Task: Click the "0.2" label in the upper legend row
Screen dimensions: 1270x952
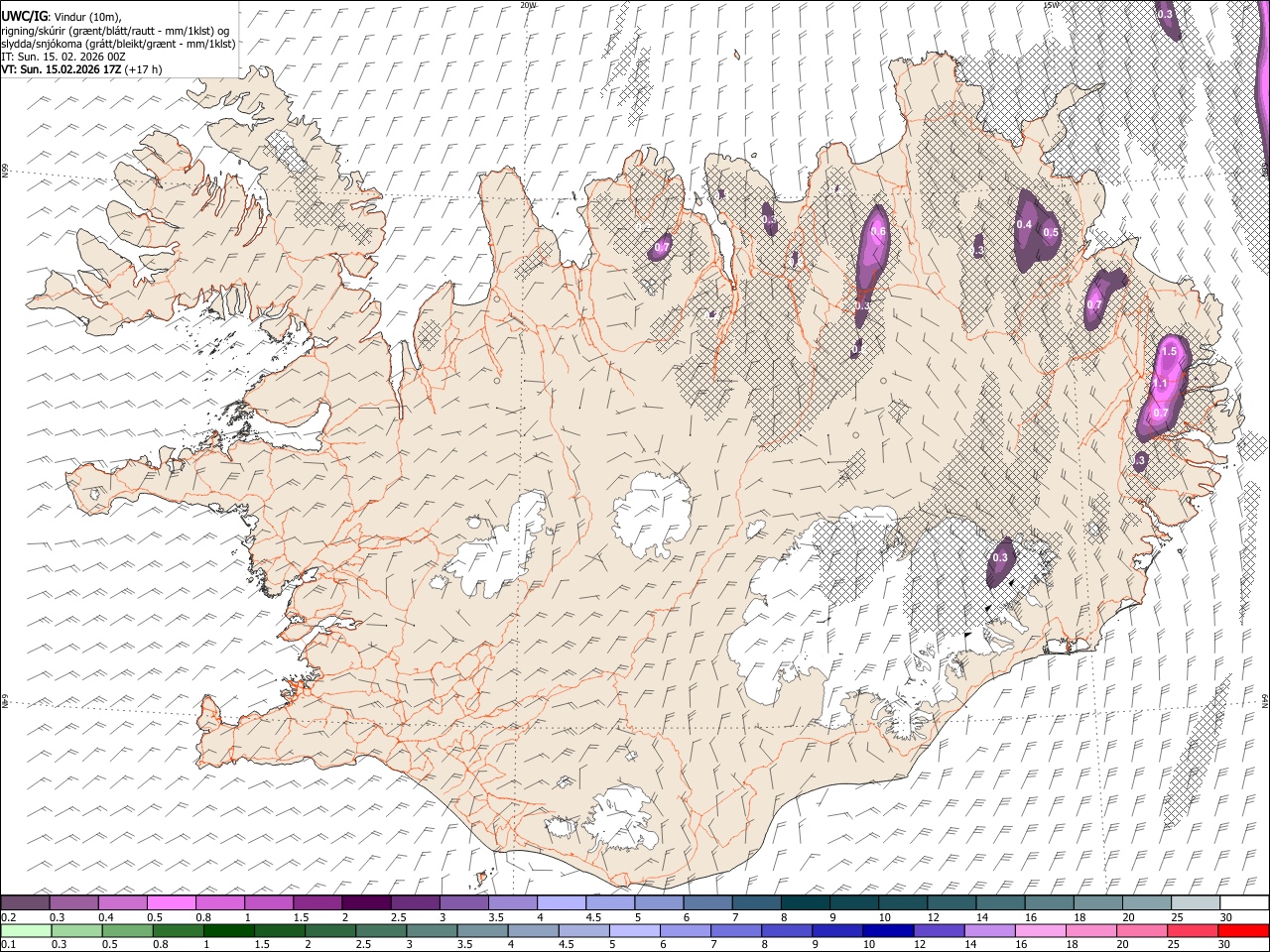Action: point(9,917)
